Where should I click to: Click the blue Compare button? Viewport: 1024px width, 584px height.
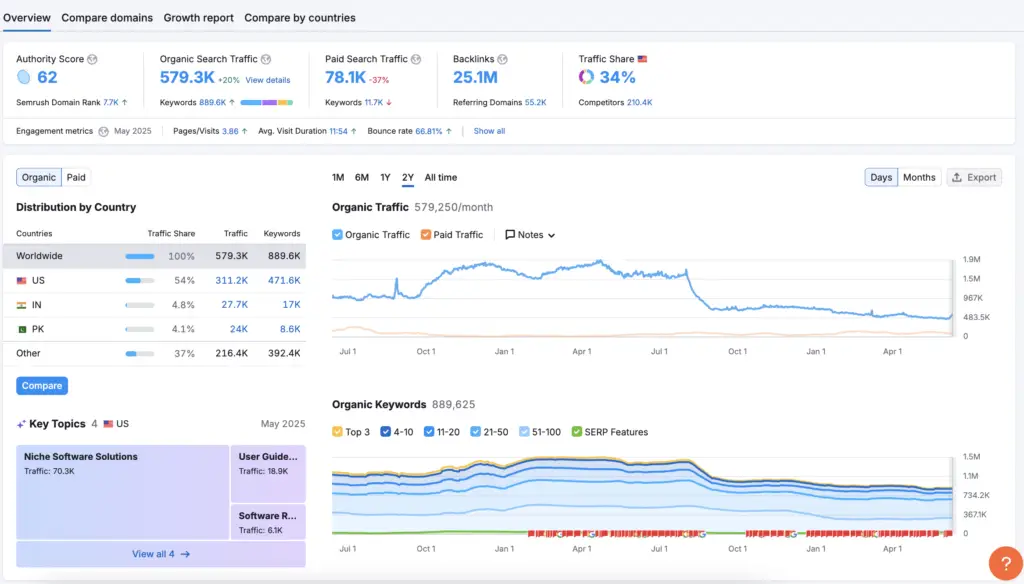[x=42, y=385]
